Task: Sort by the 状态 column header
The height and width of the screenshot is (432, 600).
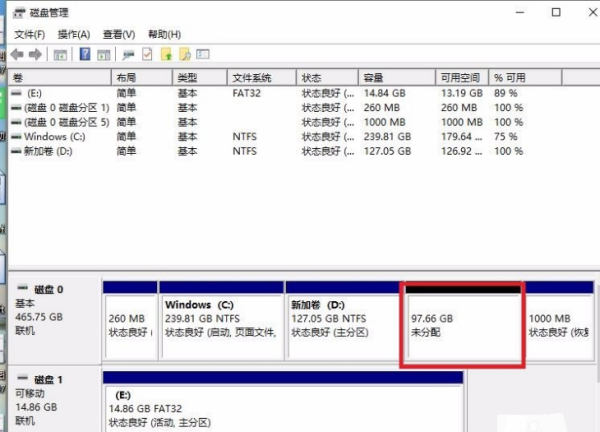Action: click(328, 78)
